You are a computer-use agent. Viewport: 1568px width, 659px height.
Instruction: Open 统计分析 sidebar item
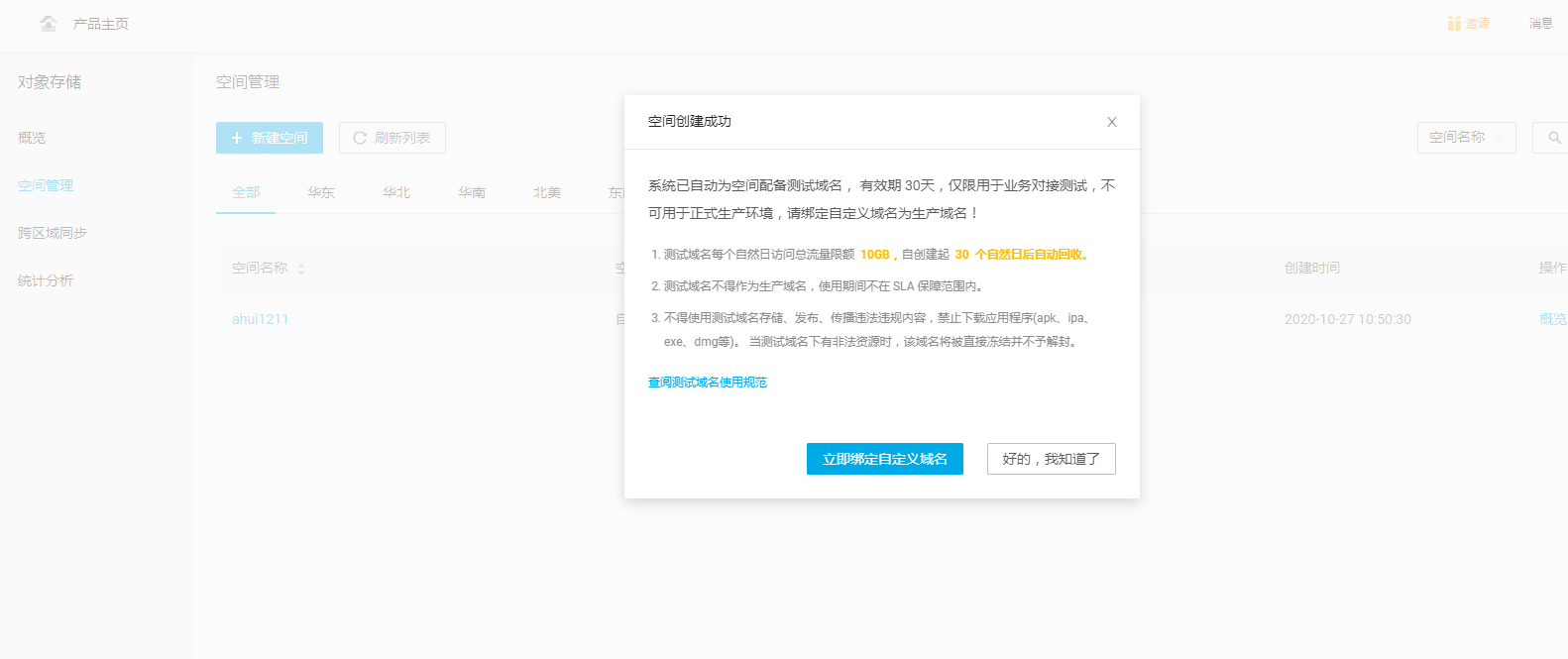[46, 280]
